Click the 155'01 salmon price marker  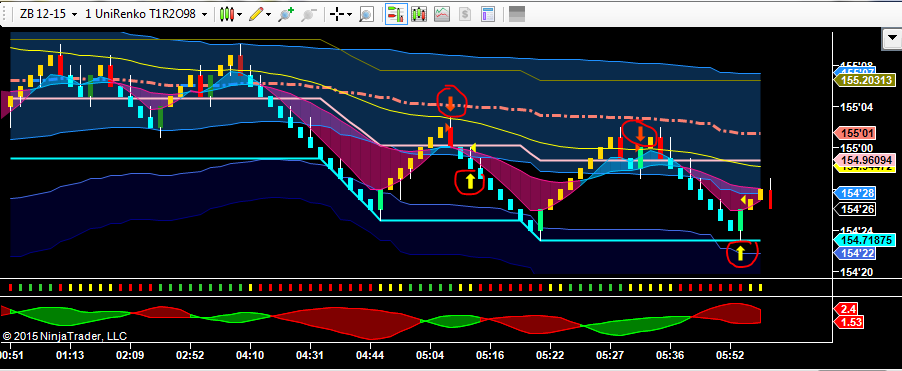tap(855, 133)
